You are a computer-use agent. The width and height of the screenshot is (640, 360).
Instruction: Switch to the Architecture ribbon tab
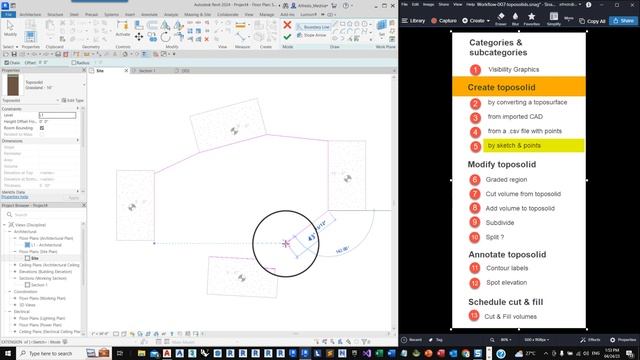[x=30, y=14]
